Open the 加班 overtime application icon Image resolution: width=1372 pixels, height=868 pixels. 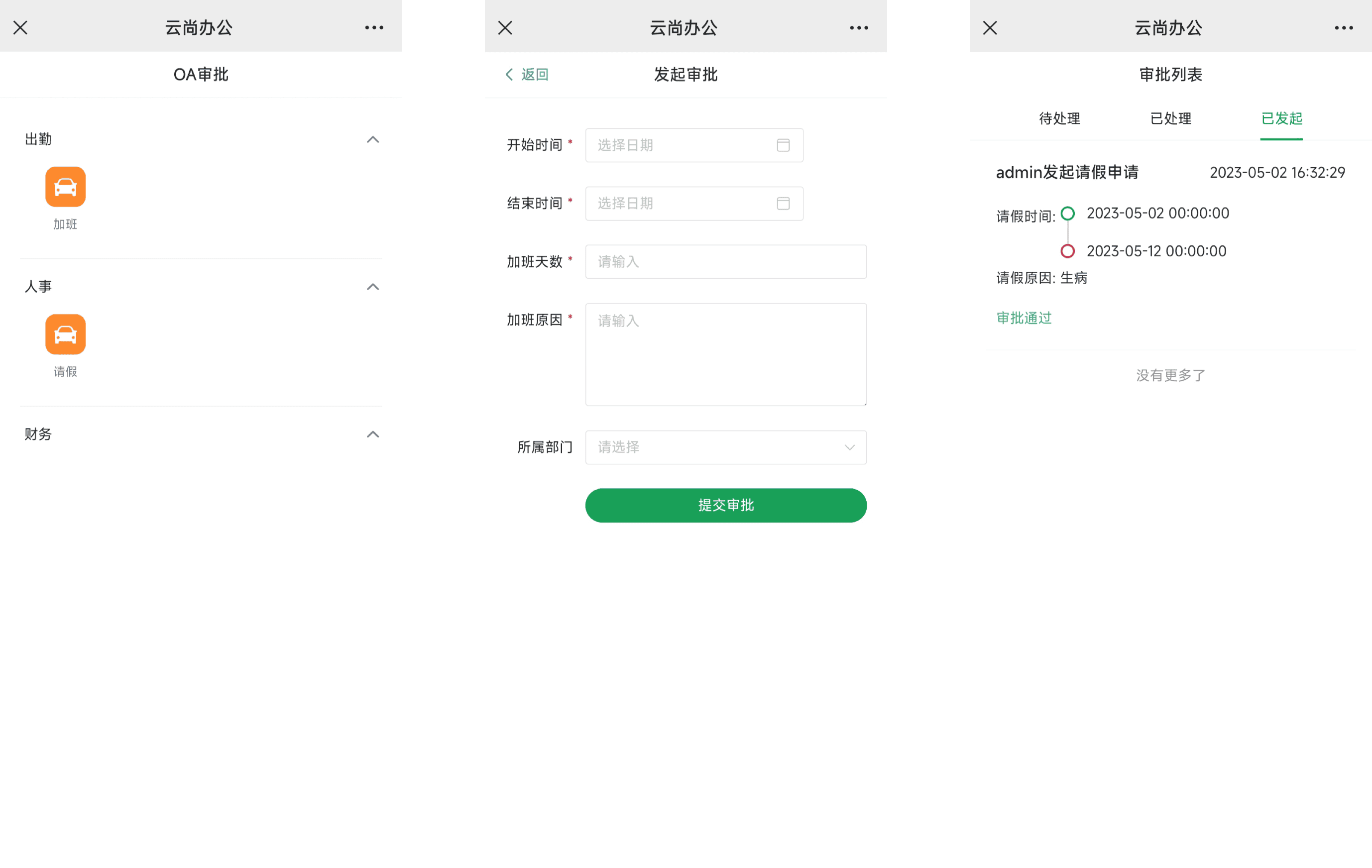pyautogui.click(x=65, y=187)
